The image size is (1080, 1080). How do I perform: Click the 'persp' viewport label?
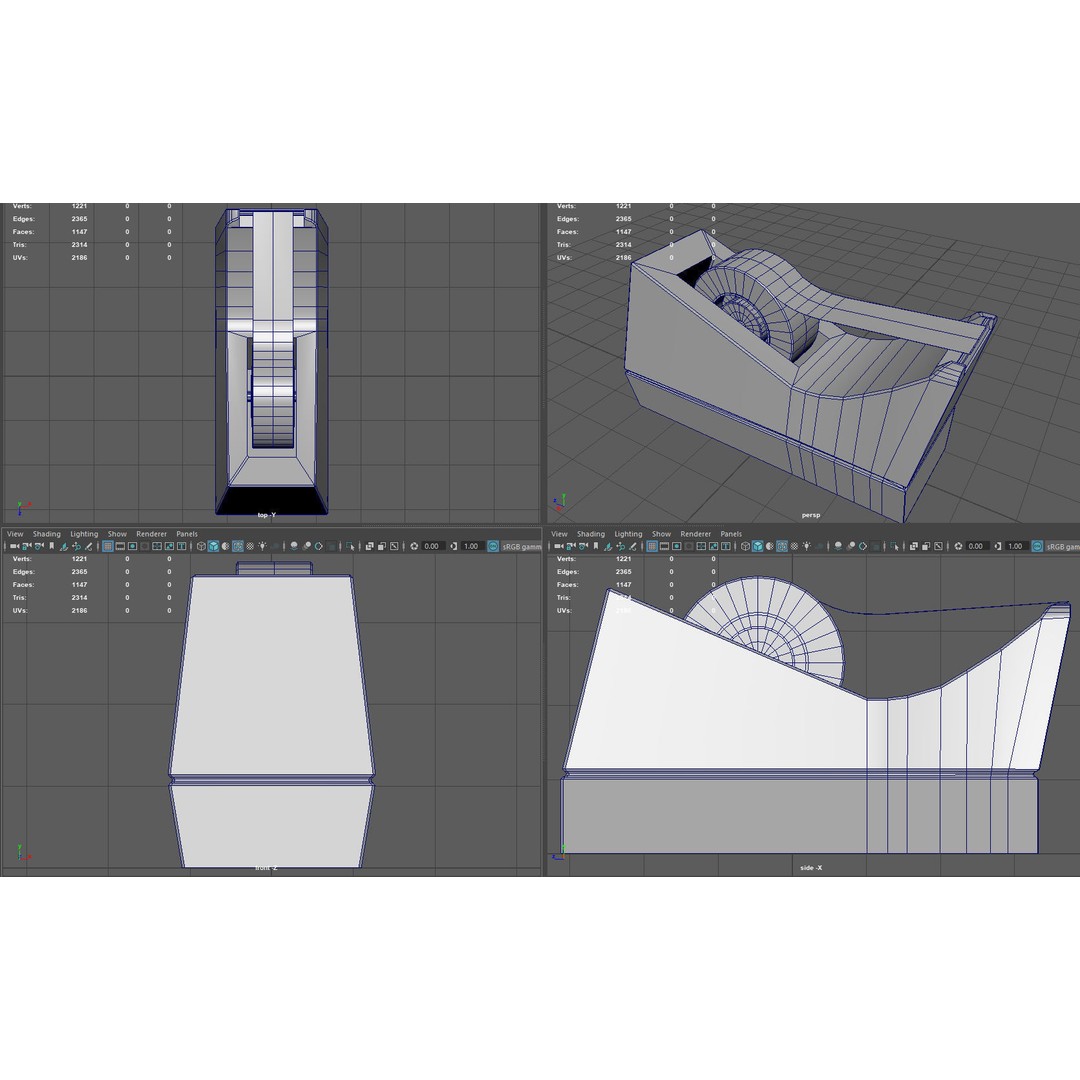811,515
